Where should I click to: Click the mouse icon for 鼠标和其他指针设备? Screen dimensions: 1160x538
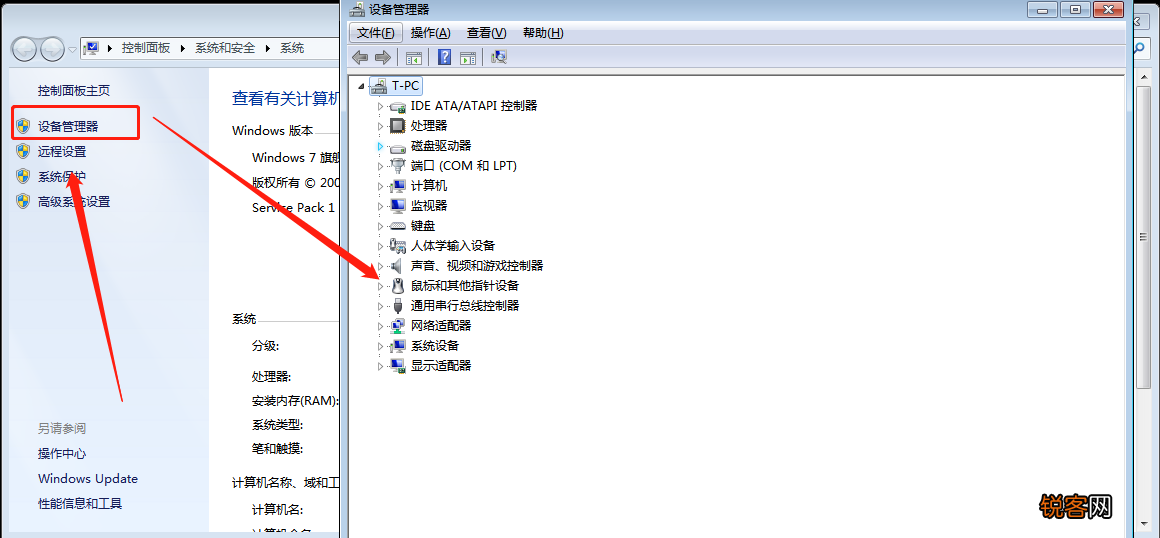tap(397, 286)
